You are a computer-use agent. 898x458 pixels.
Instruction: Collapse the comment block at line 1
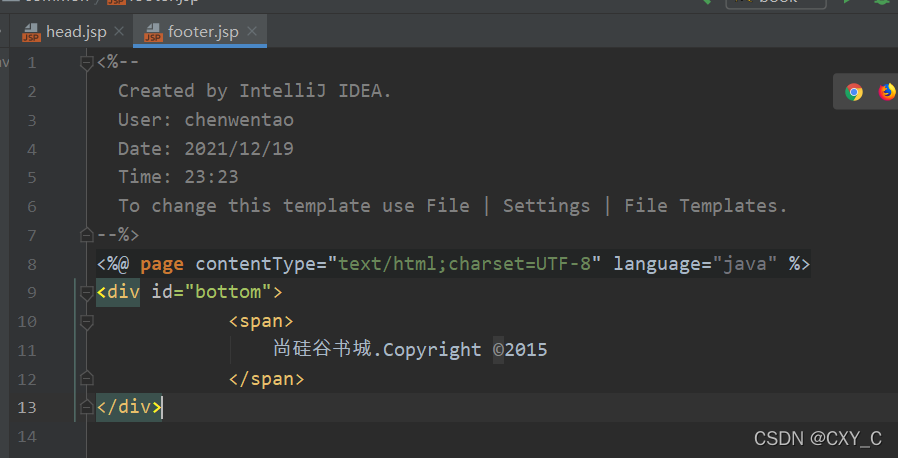[x=86, y=62]
